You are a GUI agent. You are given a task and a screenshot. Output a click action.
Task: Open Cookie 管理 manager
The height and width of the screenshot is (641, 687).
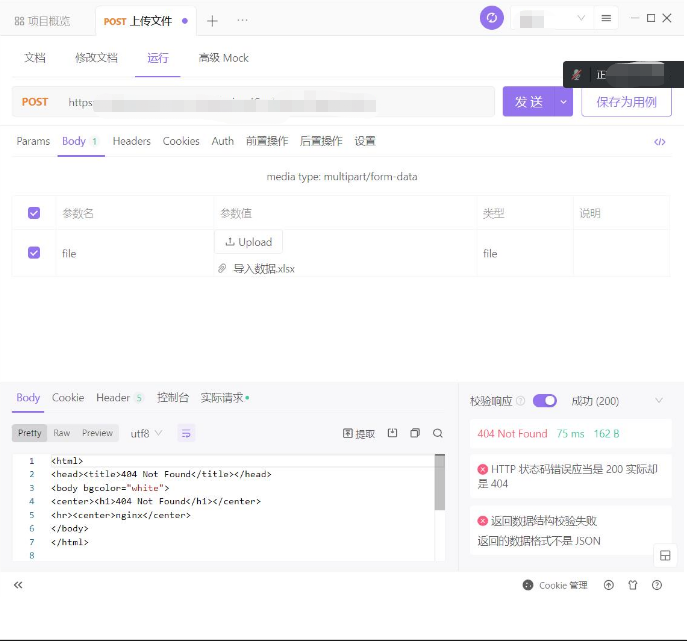pos(555,585)
